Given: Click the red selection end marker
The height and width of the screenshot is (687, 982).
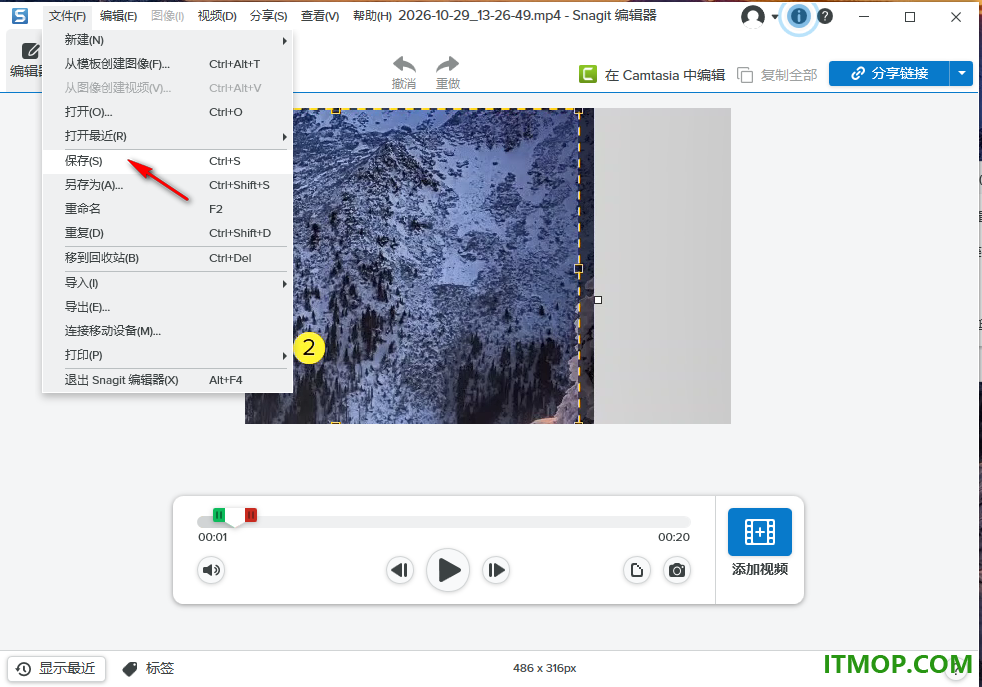Looking at the screenshot, I should coord(251,515).
